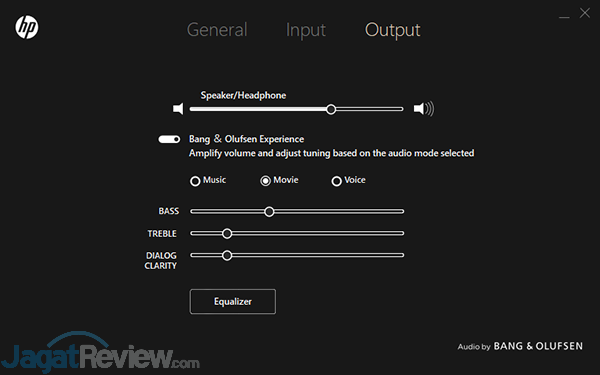Click the Audio by BANG & OLUFSEN text

[520, 346]
